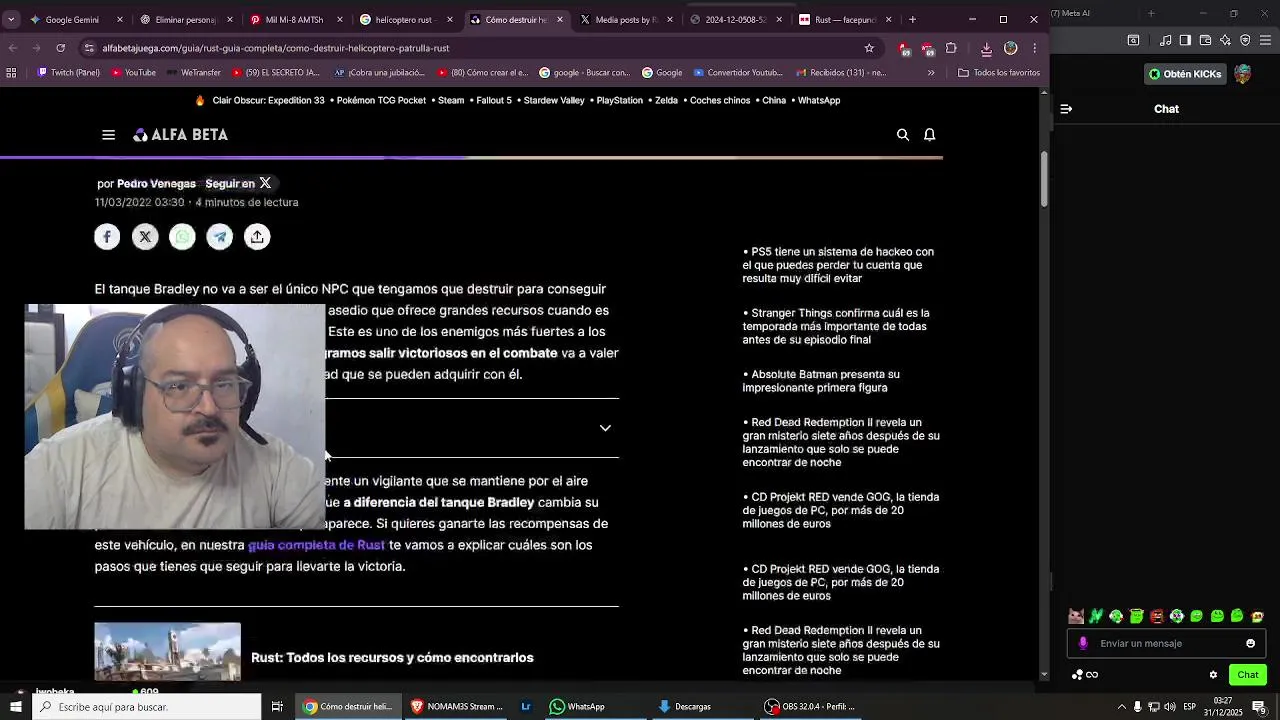Open music player icon in right browser
The width and height of the screenshot is (1280, 720).
(1166, 40)
